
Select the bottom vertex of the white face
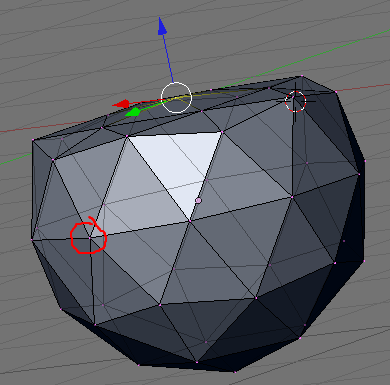[190, 221]
